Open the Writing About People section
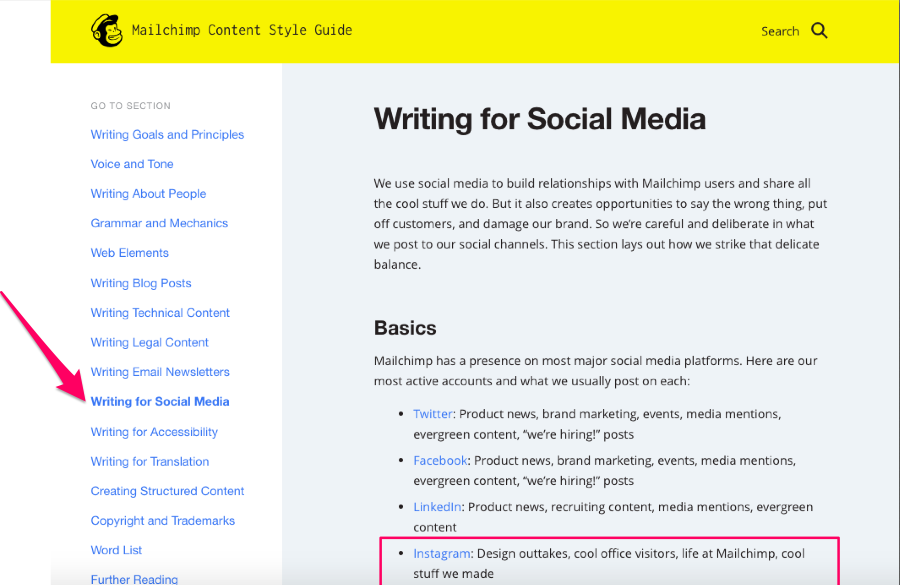This screenshot has height=585, width=900. click(x=148, y=193)
